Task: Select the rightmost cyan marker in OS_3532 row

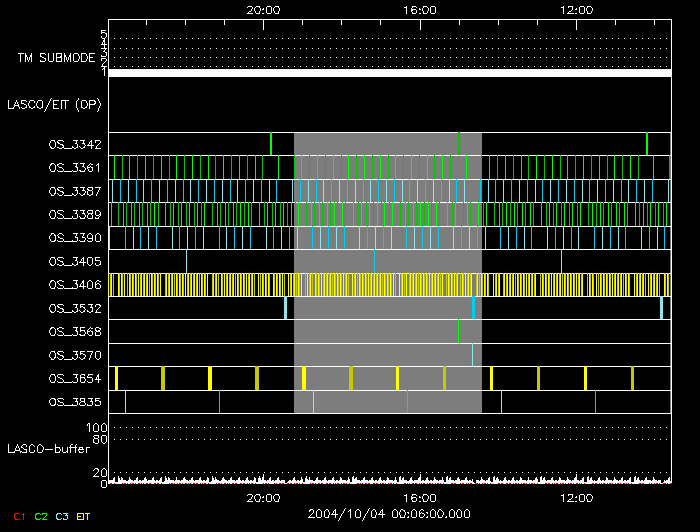Action: click(x=661, y=307)
